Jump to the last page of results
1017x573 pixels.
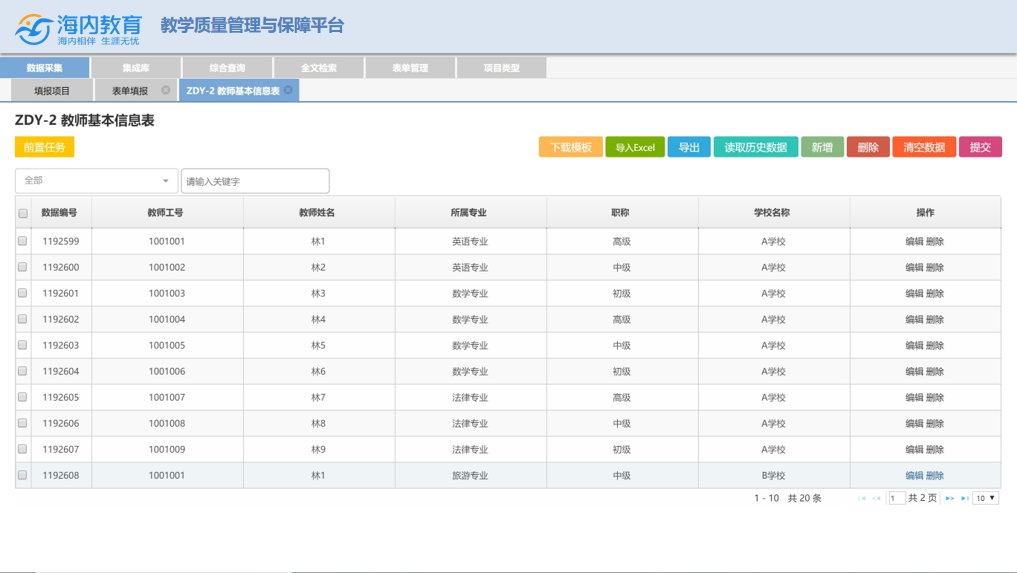964,498
